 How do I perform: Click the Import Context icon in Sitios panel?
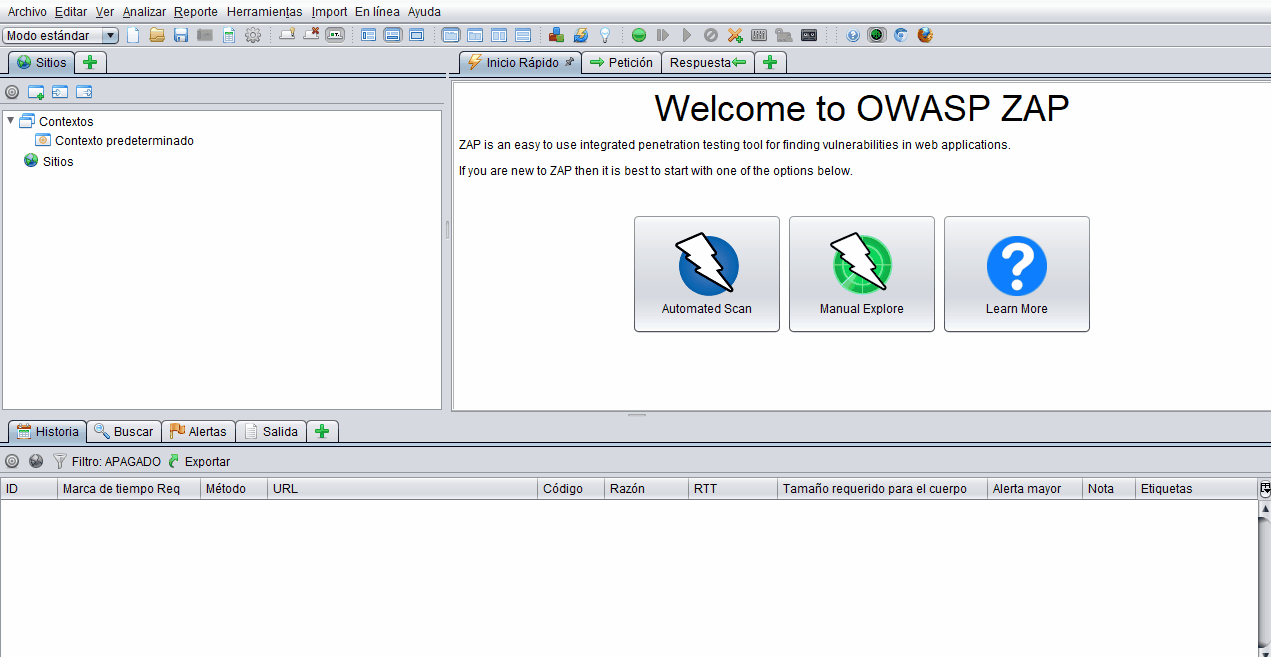pos(60,92)
